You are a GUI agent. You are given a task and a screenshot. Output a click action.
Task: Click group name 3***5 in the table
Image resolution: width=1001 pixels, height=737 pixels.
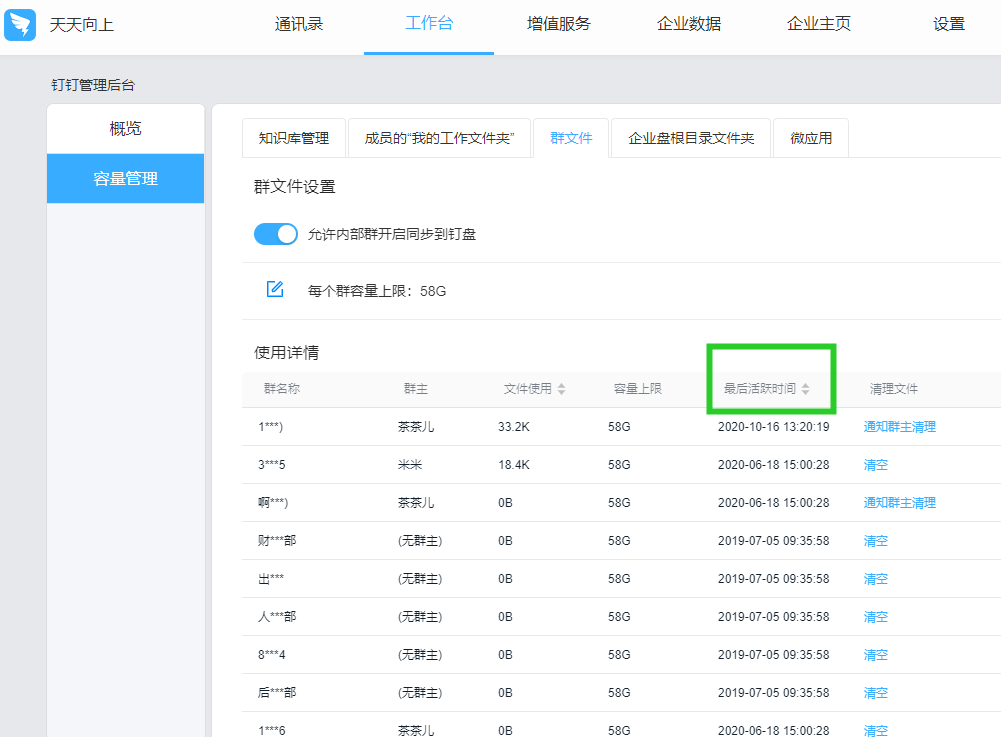(x=271, y=465)
